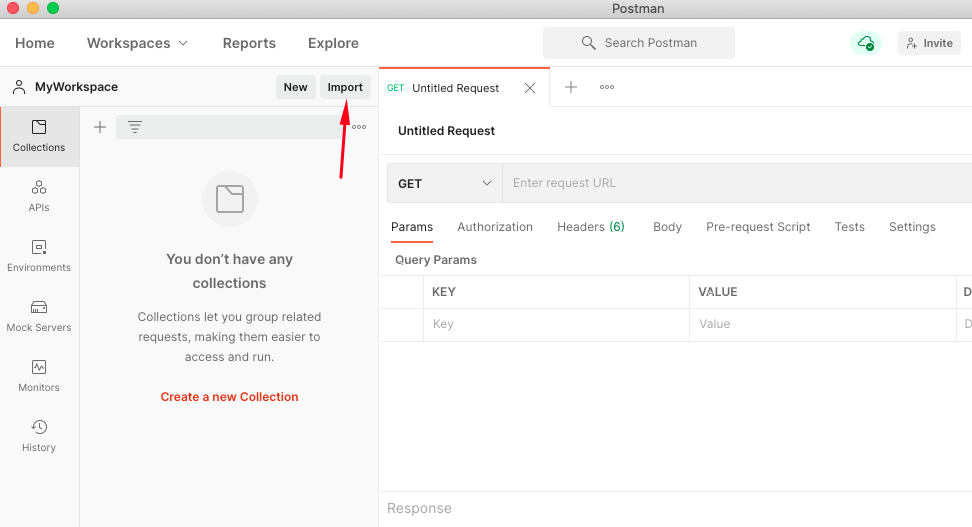The width and height of the screenshot is (972, 527).
Task: Switch to the Authorization tab
Action: click(495, 227)
